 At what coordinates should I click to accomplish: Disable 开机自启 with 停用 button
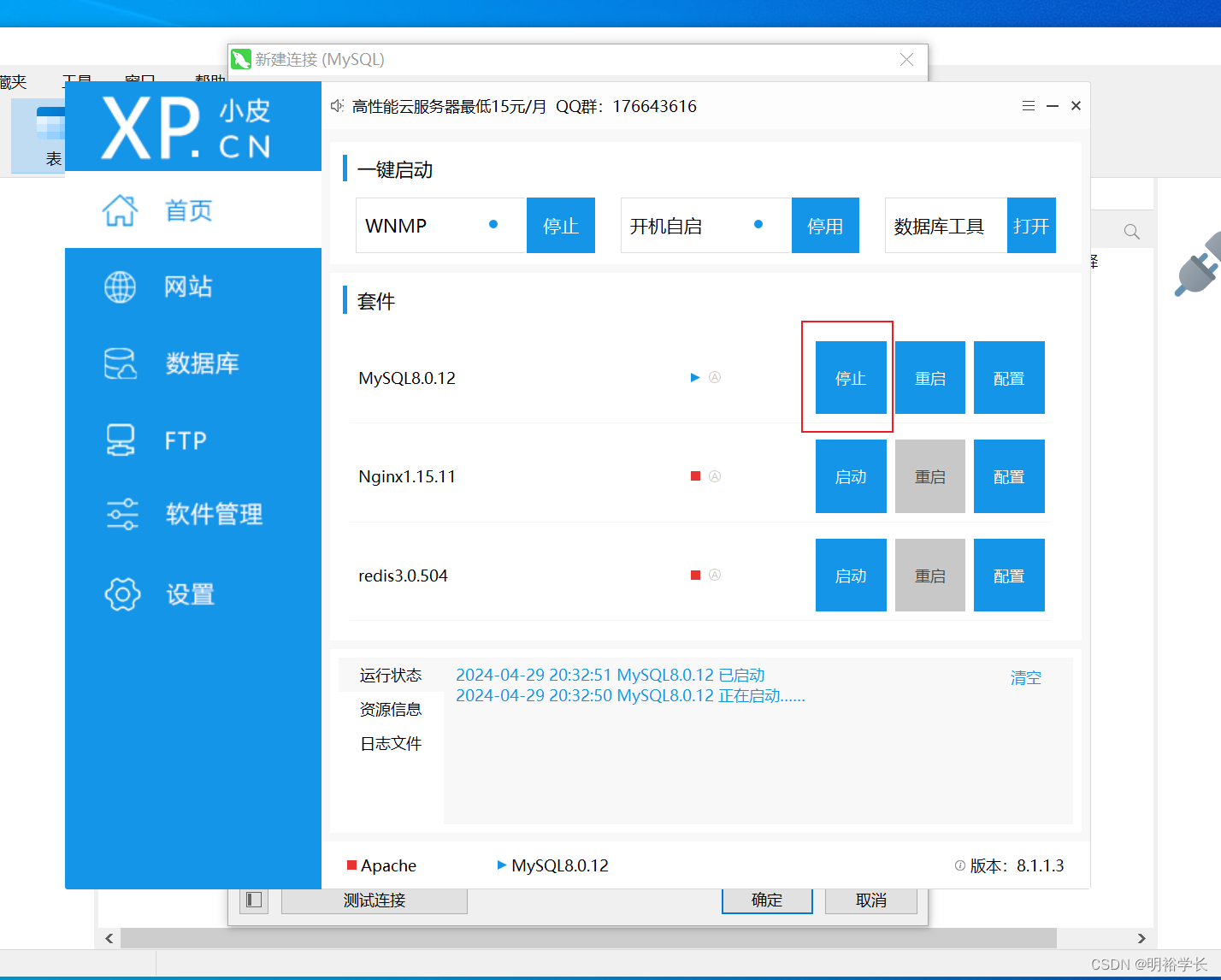point(825,226)
